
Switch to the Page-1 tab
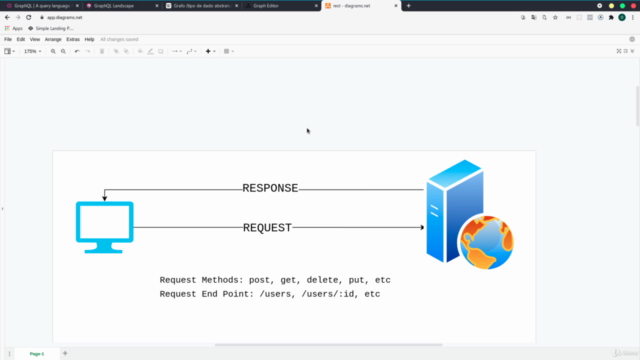(x=37, y=354)
